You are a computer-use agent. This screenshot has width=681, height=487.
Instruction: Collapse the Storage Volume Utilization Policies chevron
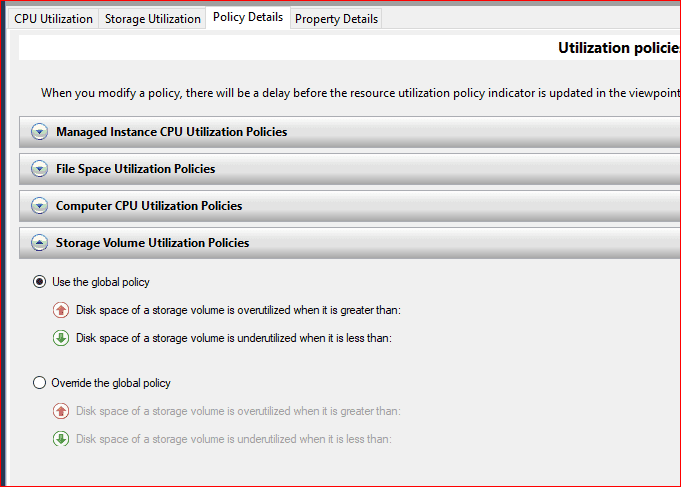(39, 243)
